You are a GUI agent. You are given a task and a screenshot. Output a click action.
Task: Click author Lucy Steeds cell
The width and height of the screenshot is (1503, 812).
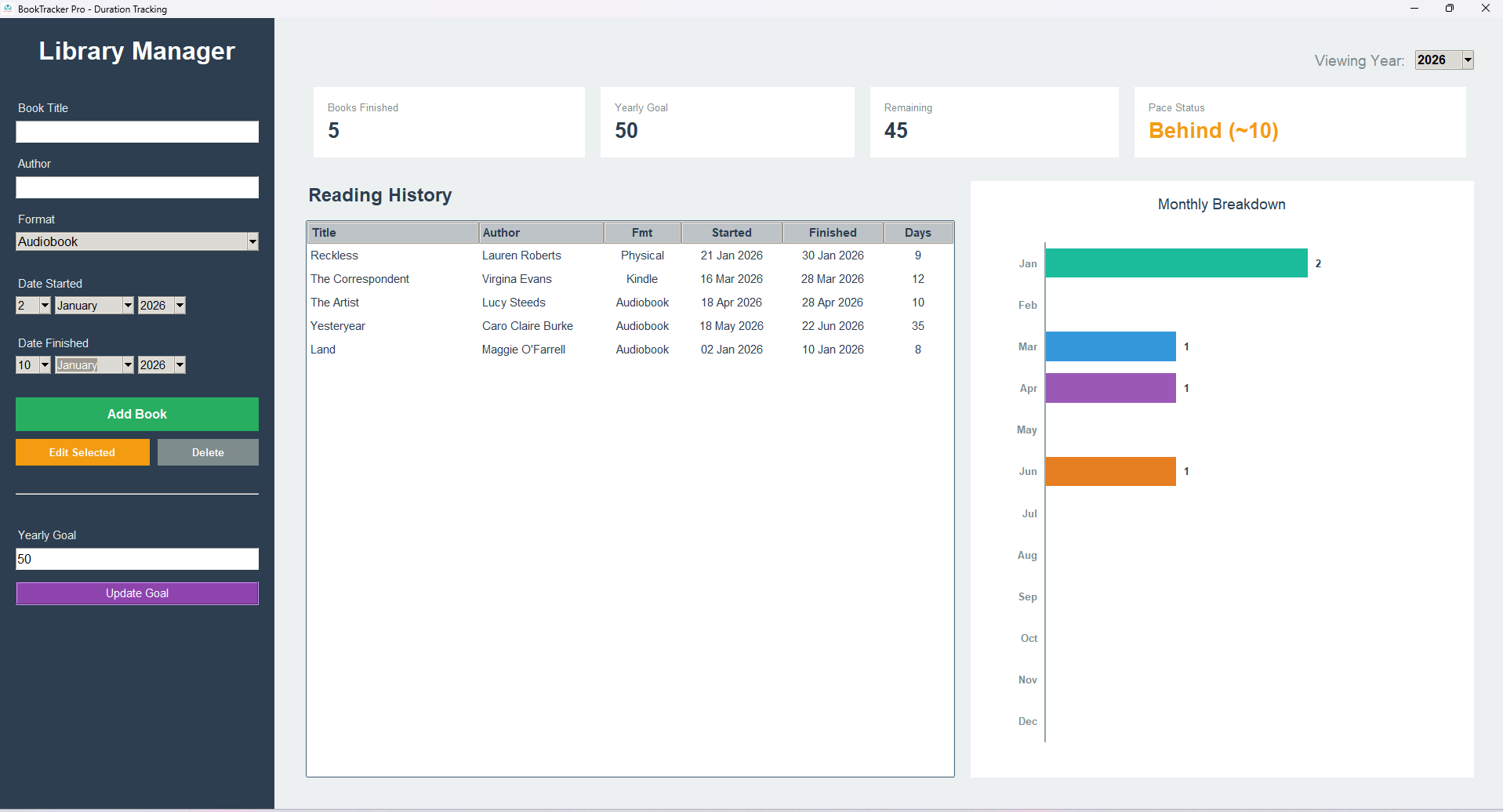514,303
